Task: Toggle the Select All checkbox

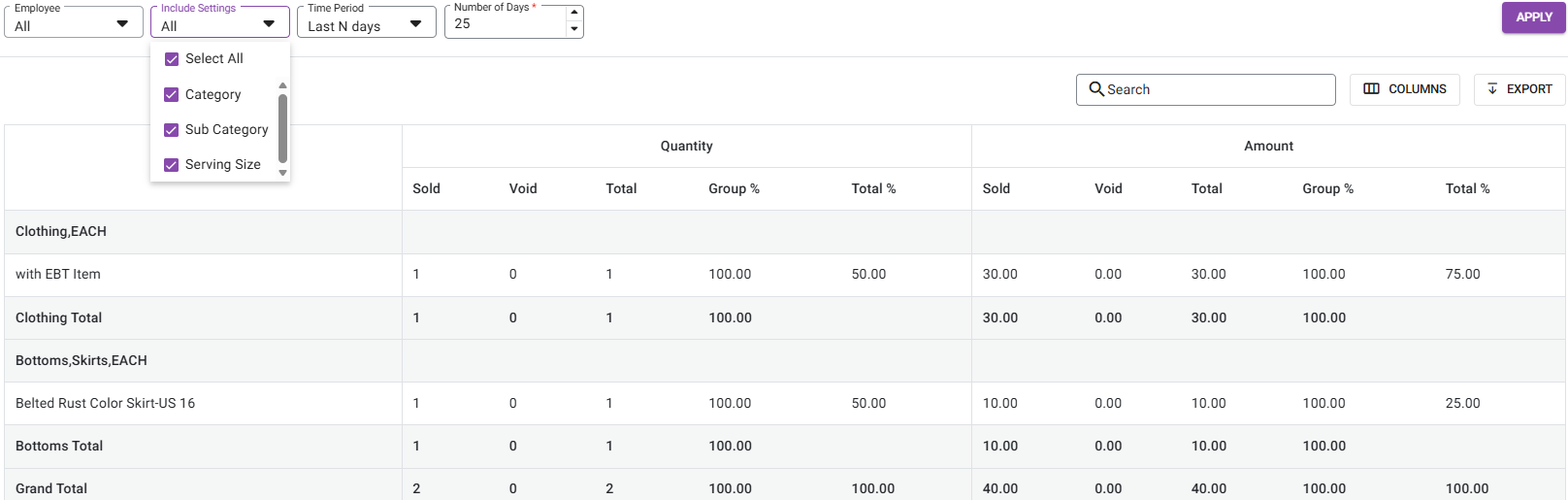Action: click(x=172, y=59)
